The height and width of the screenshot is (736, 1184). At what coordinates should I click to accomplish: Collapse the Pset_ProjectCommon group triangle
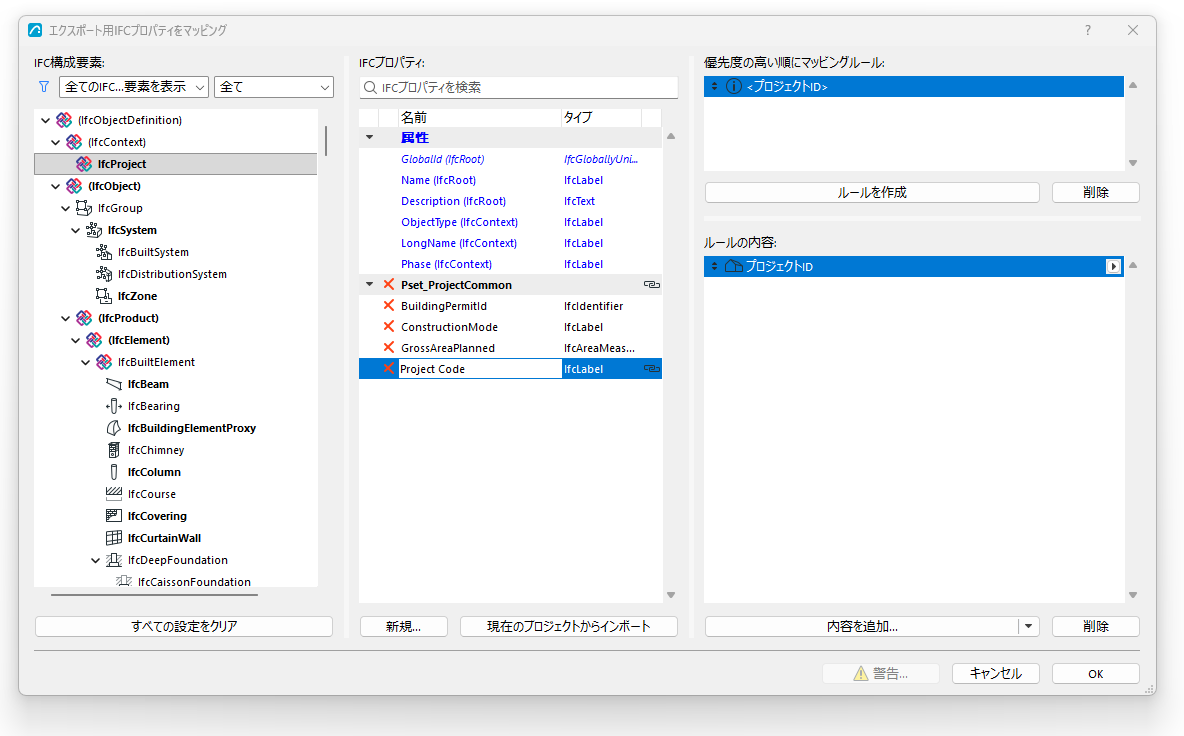tap(369, 285)
